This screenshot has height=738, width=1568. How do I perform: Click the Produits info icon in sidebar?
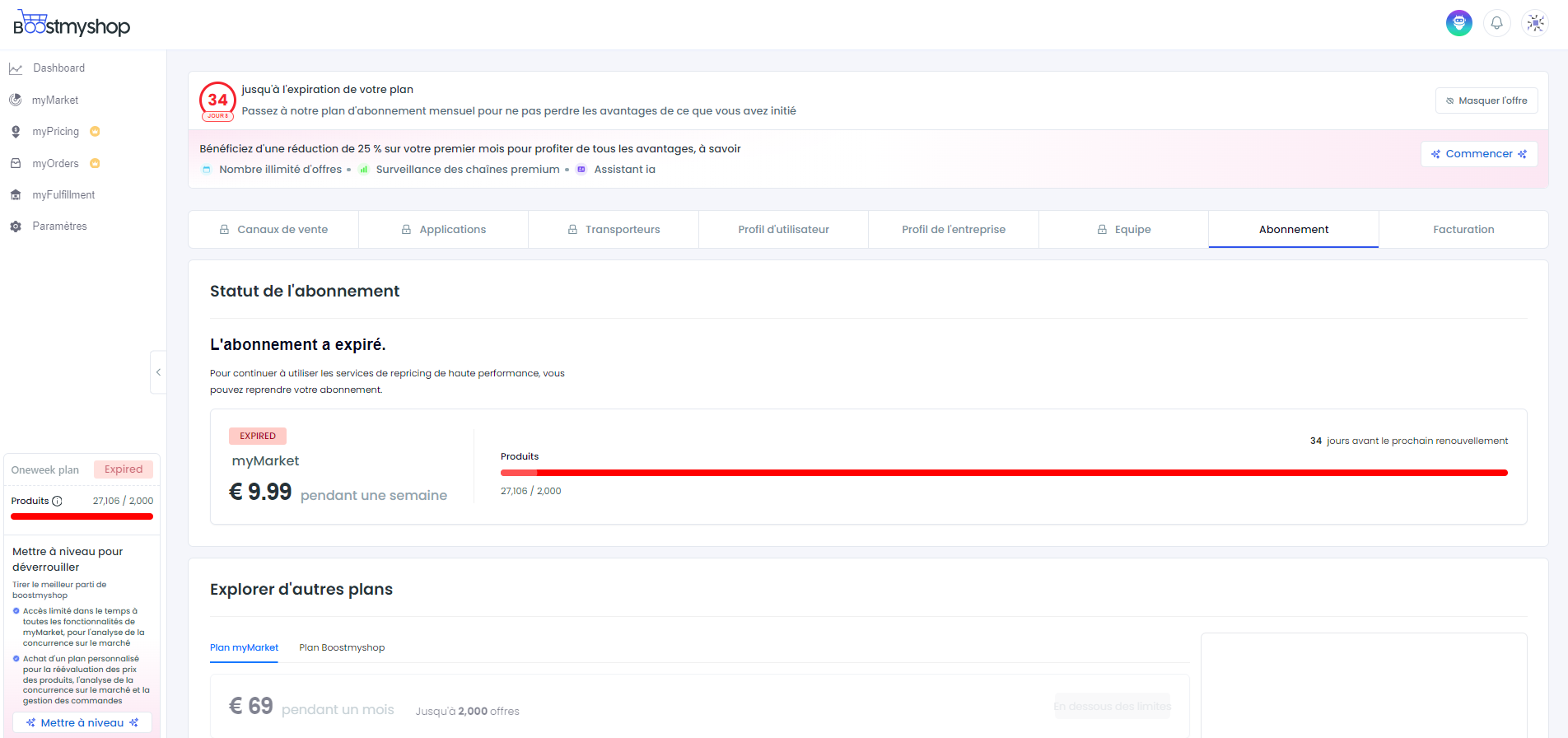click(x=57, y=501)
